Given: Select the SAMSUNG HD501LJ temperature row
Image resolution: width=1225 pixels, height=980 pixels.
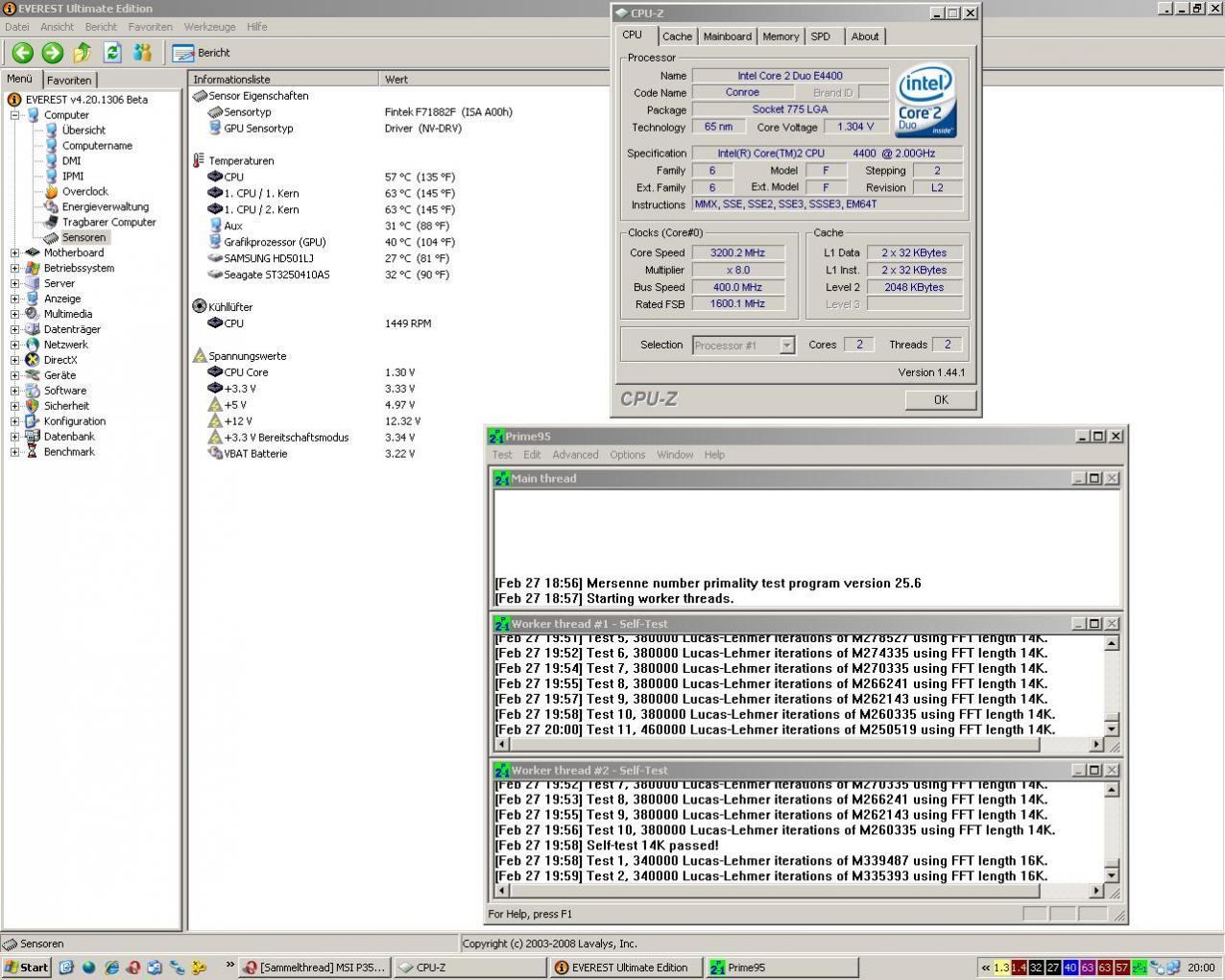Looking at the screenshot, I should point(328,258).
